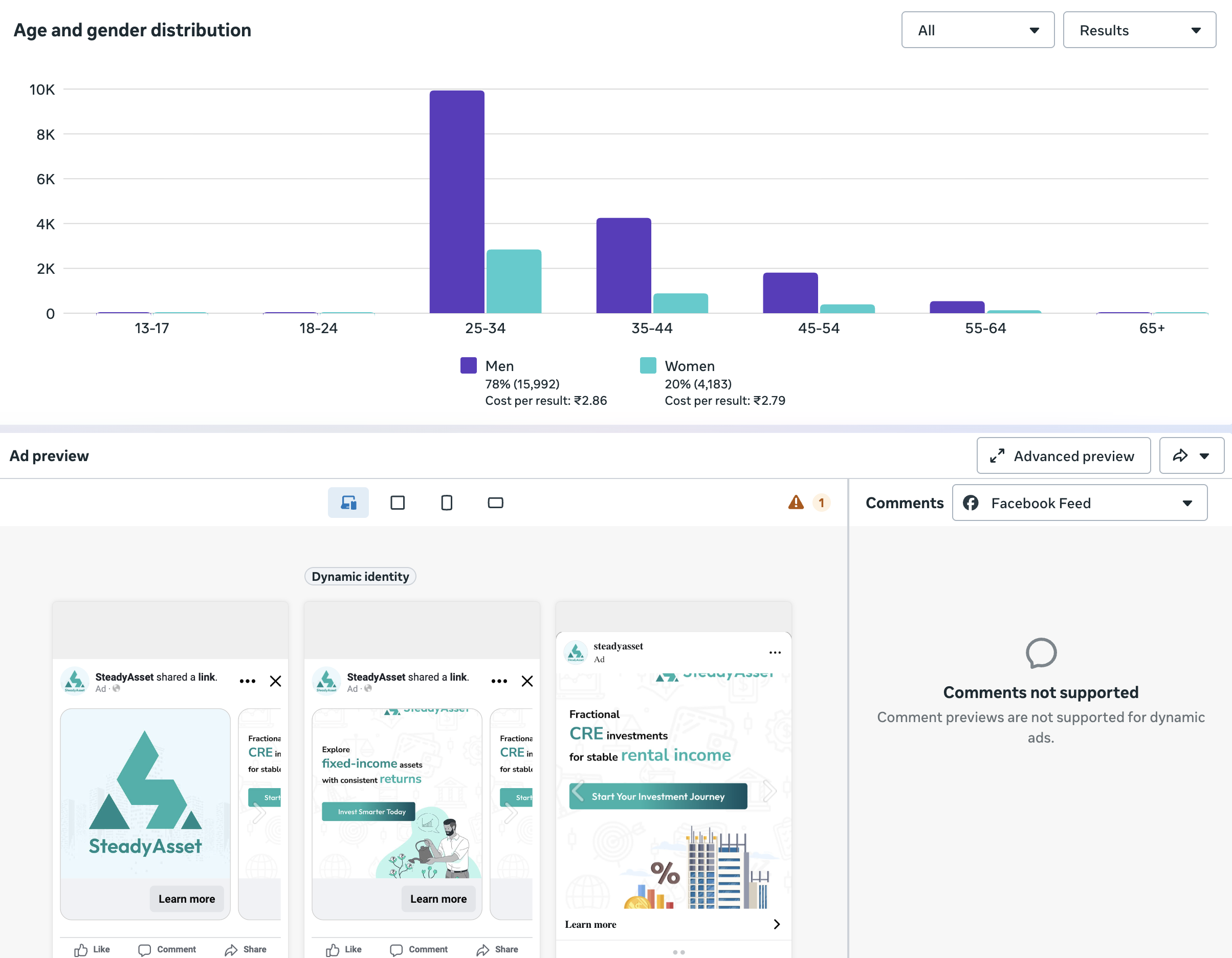Click the ellipsis menu on the steadyasset ad
This screenshot has height=958, width=1232.
tap(775, 652)
